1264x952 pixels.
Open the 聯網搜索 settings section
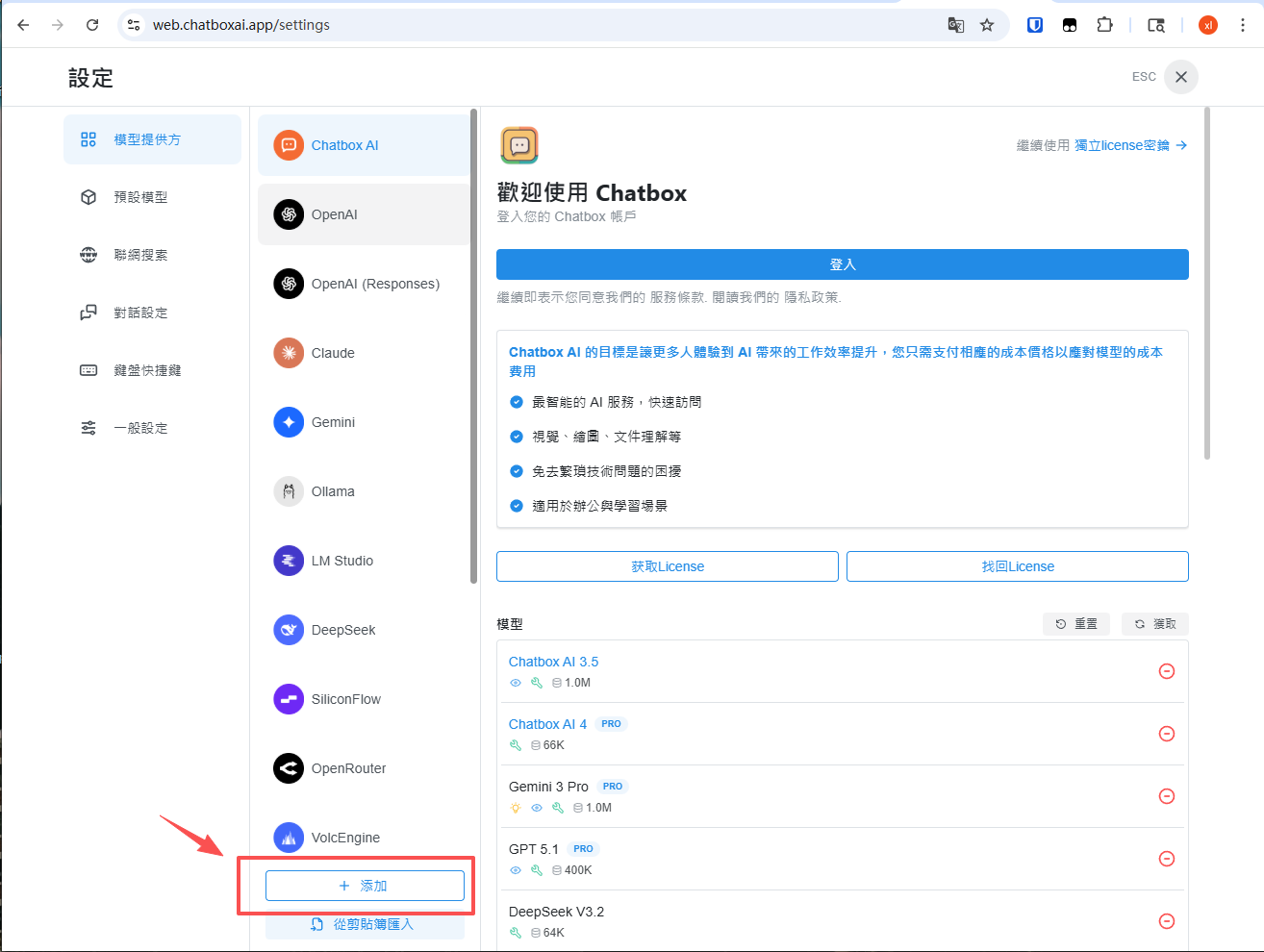tap(152, 255)
